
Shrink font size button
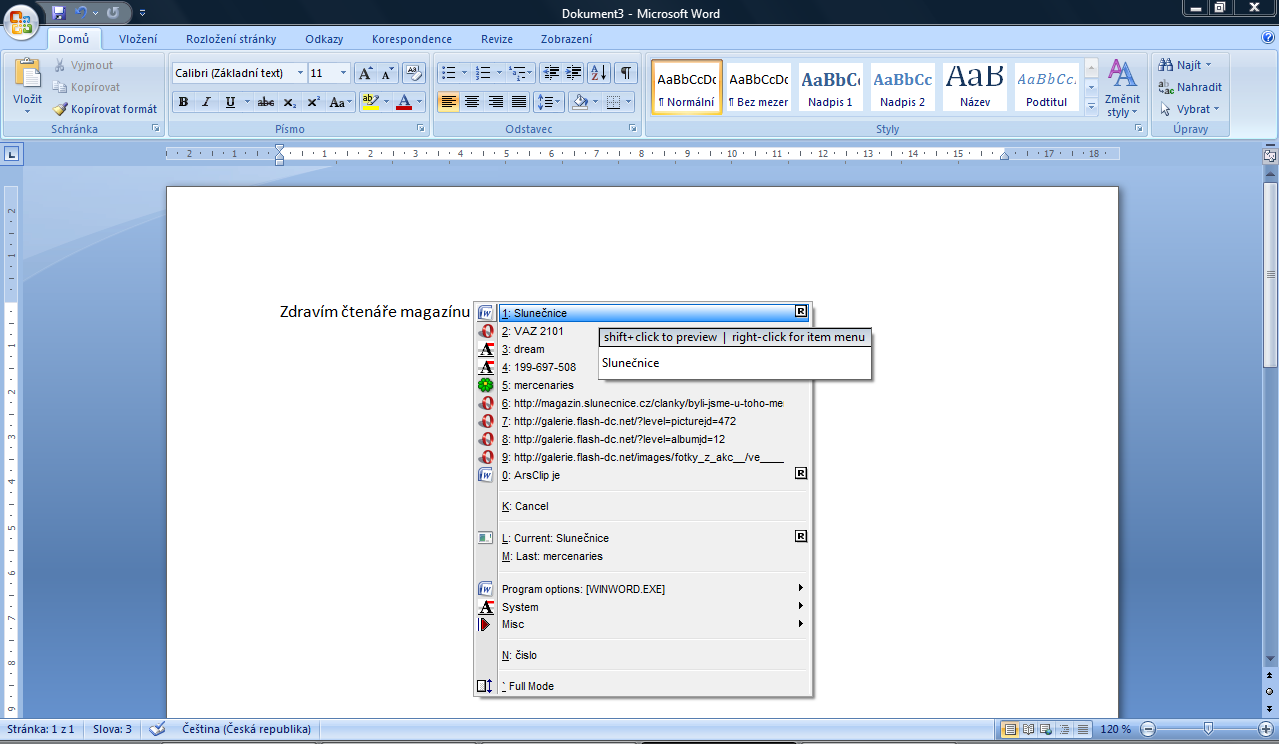coord(388,73)
